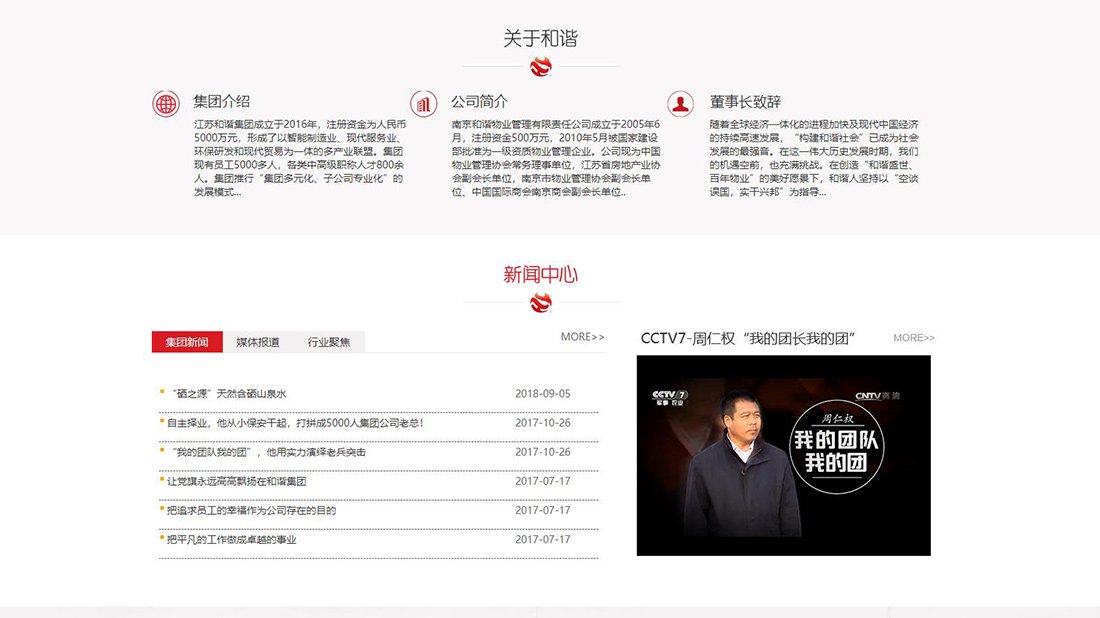Click the red emblem under 关于和谐 heading

[540, 67]
